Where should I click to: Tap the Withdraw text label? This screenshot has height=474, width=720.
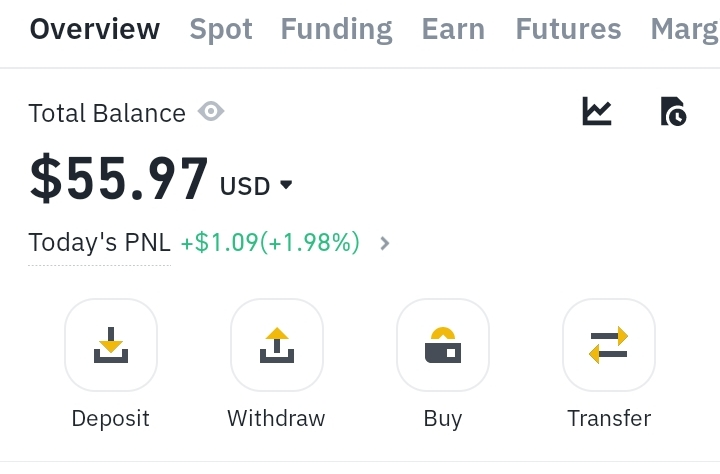coord(277,418)
